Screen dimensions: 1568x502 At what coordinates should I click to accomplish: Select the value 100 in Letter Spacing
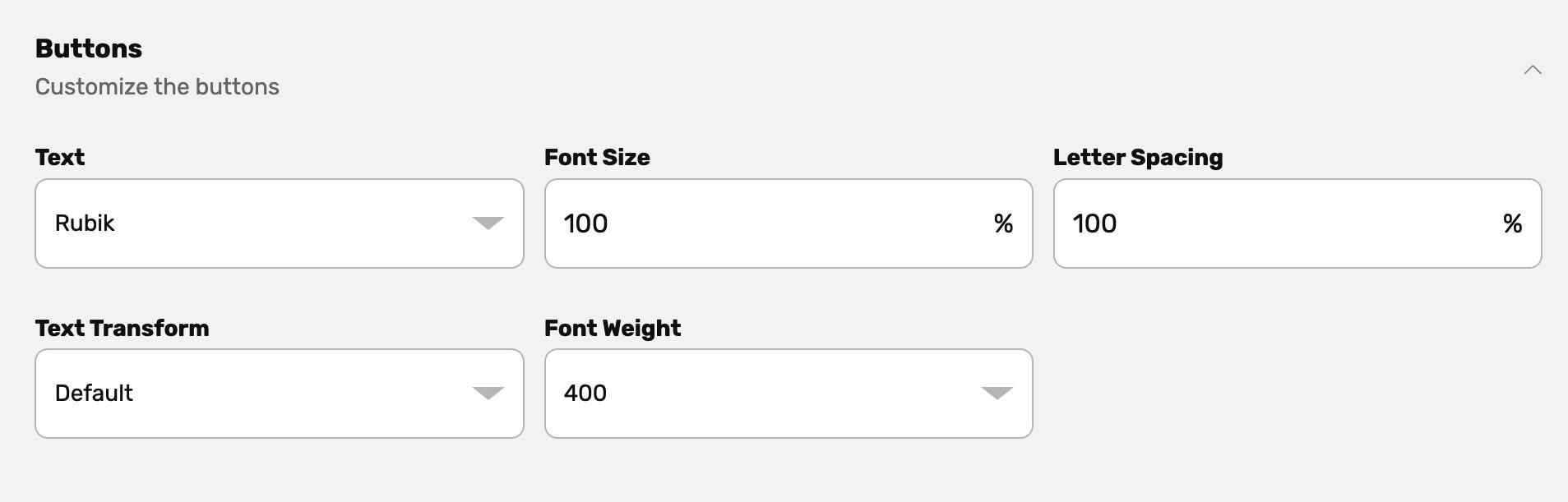1094,223
